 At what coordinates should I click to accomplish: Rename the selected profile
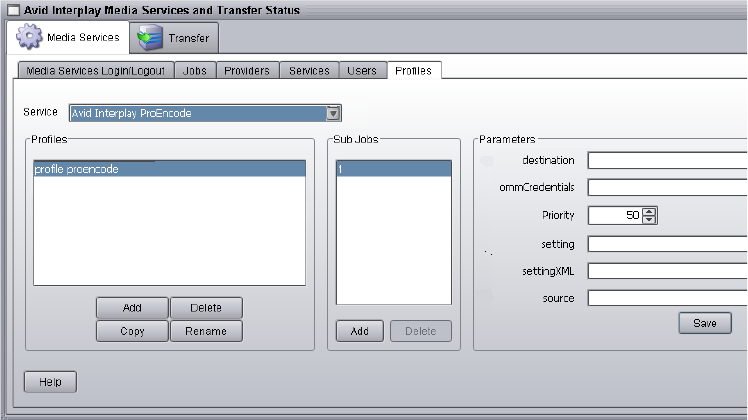tap(206, 331)
